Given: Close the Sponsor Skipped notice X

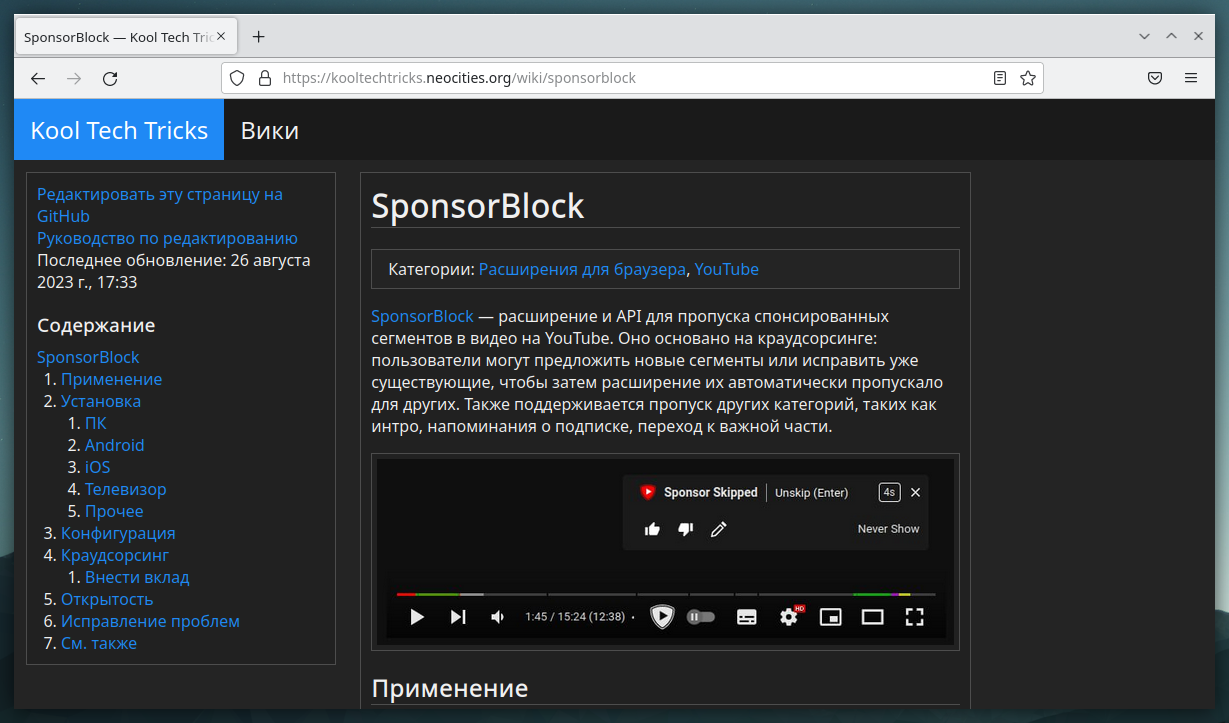Looking at the screenshot, I should [x=915, y=492].
